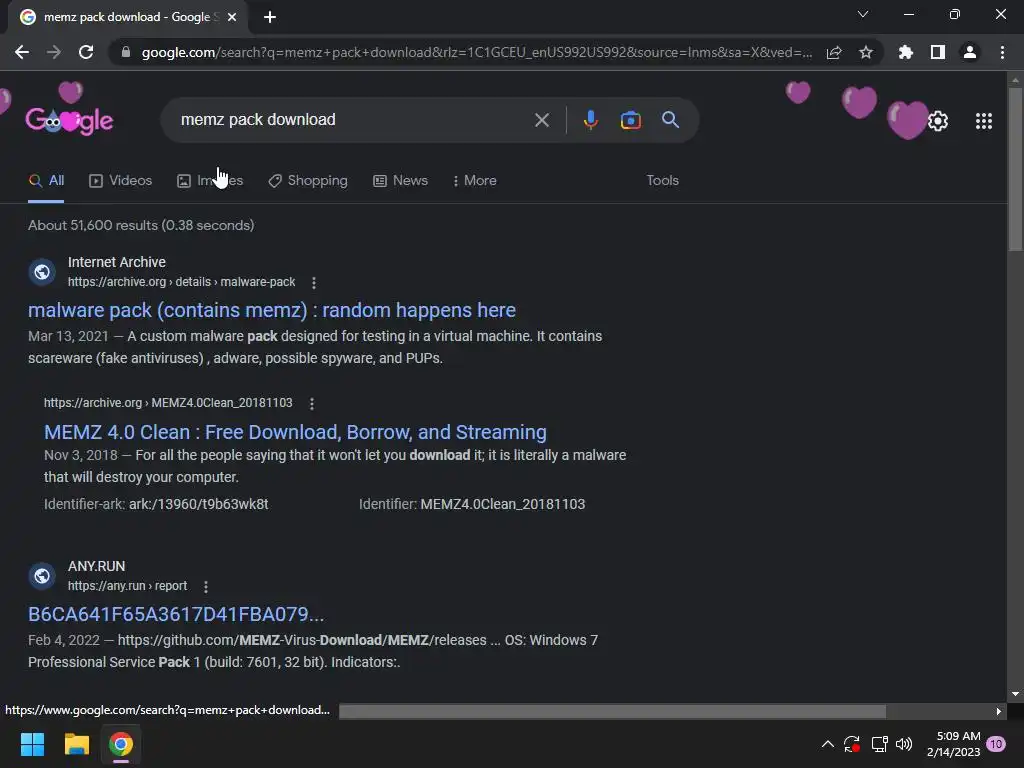Open the malware pack (contains memz) result

(x=272, y=310)
